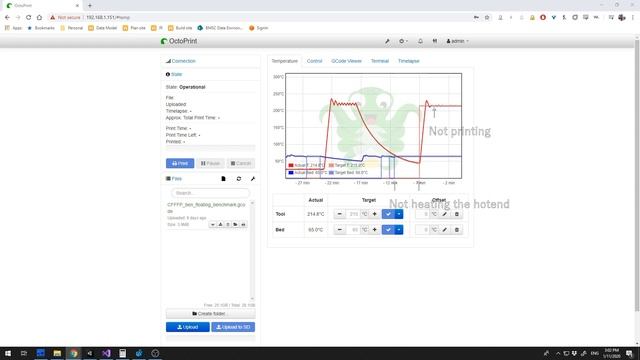Open the Terminal tab
The image size is (640, 360).
click(x=380, y=61)
